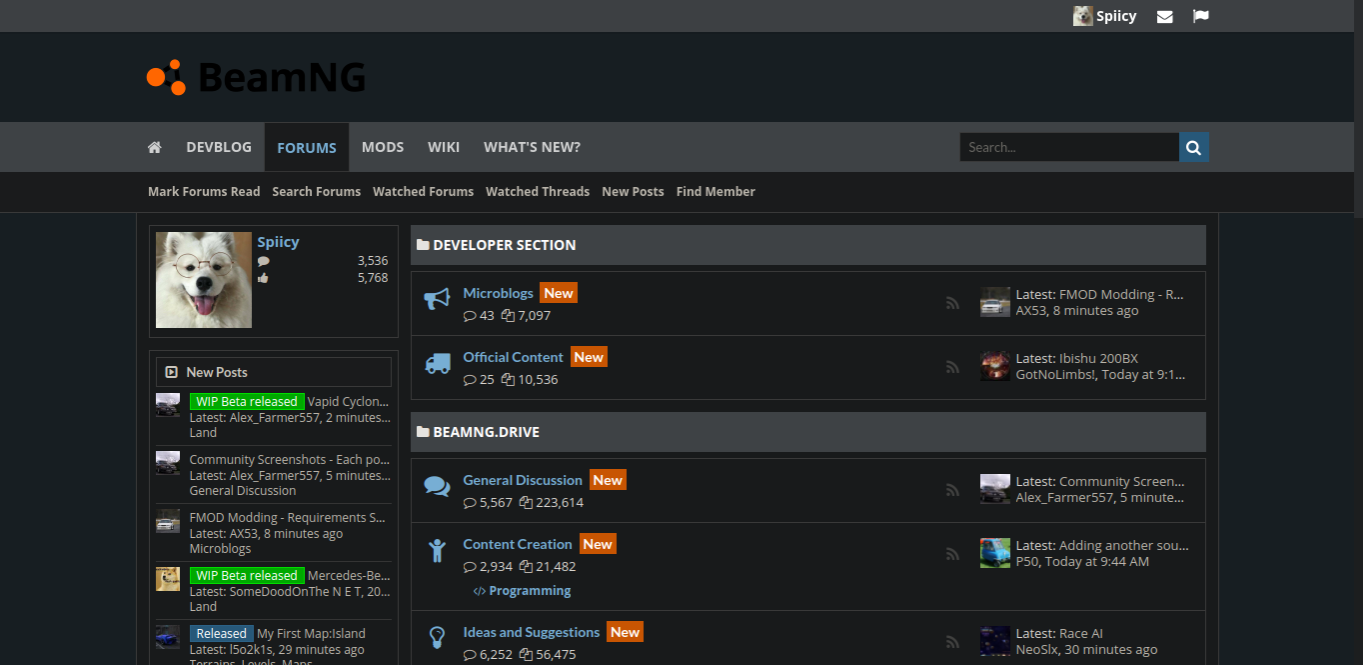Click avatar beside latest Ibishu 200BX post
The image size is (1363, 665).
(x=995, y=366)
